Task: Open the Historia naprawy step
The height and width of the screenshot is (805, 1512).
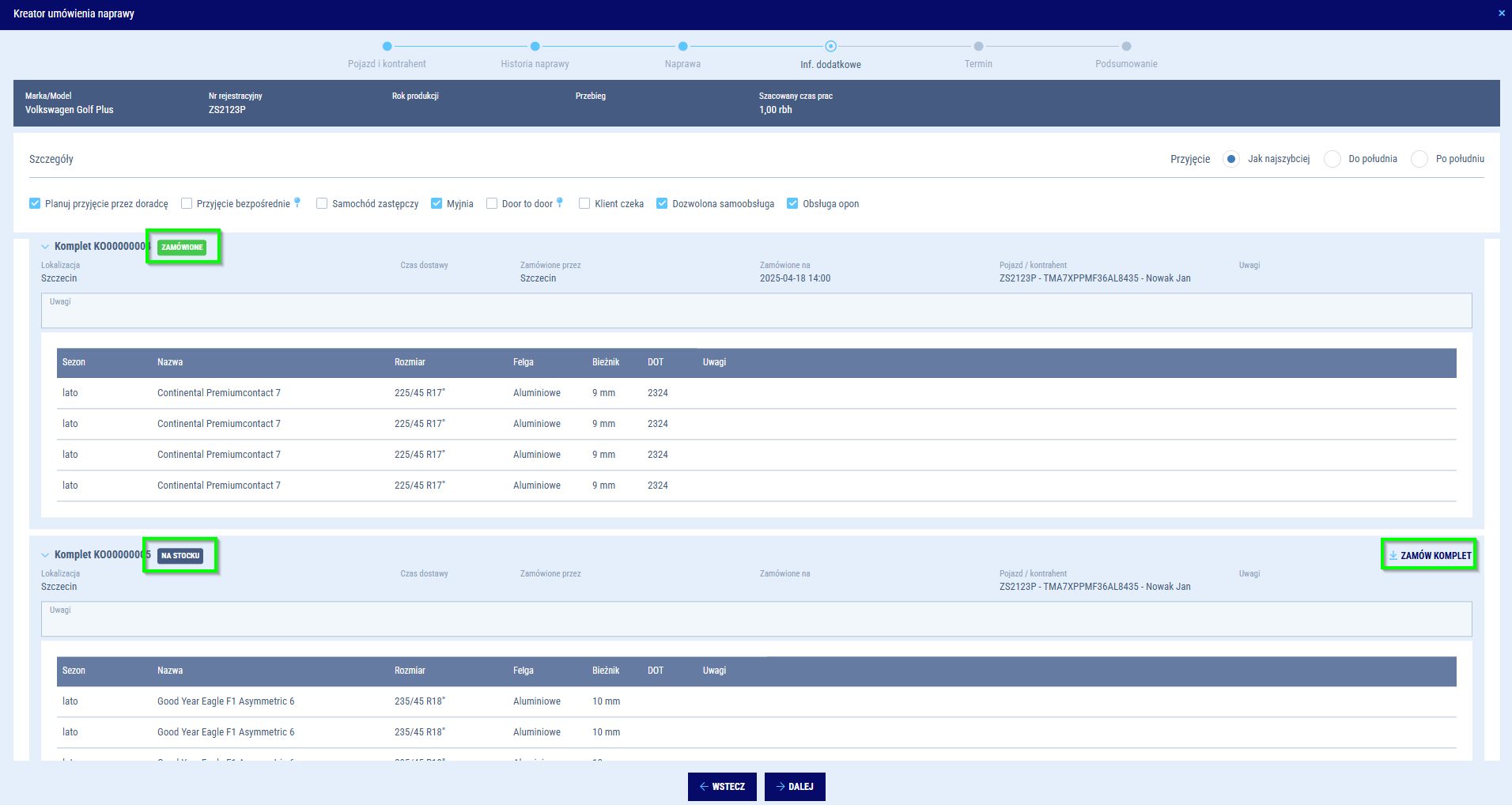Action: tap(535, 47)
